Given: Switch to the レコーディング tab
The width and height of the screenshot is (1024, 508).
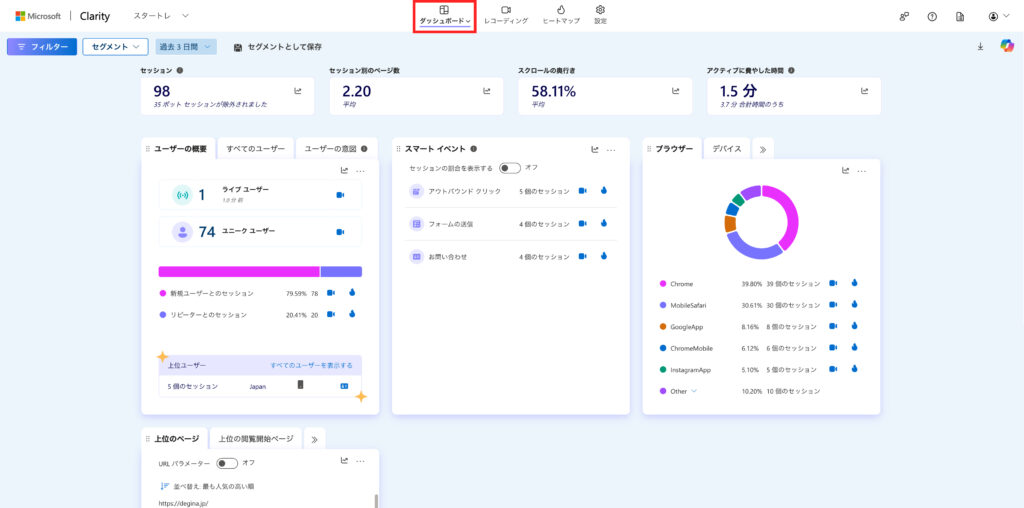Looking at the screenshot, I should [x=505, y=15].
